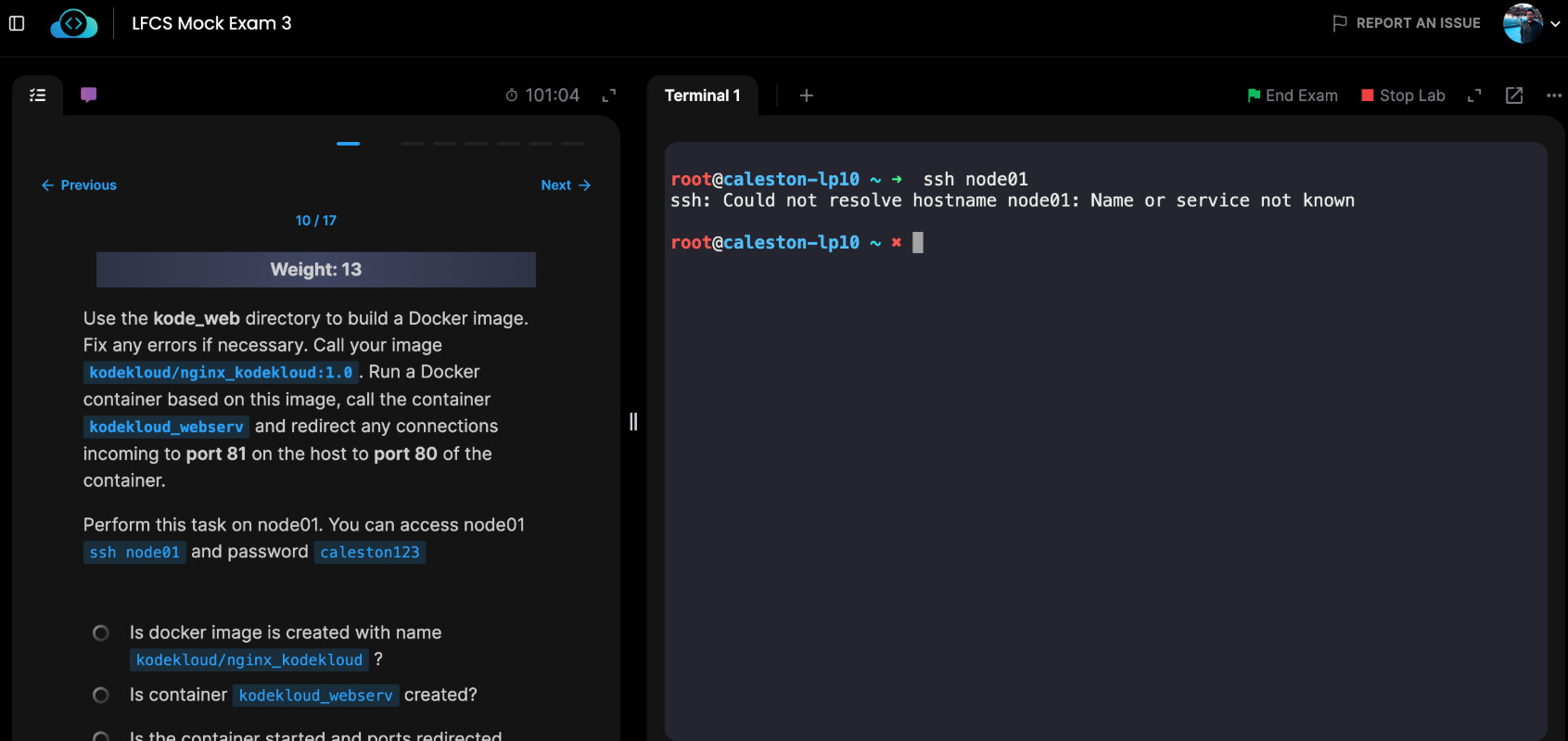
Task: Expand the user profile avatar dropdown
Action: tap(1531, 23)
